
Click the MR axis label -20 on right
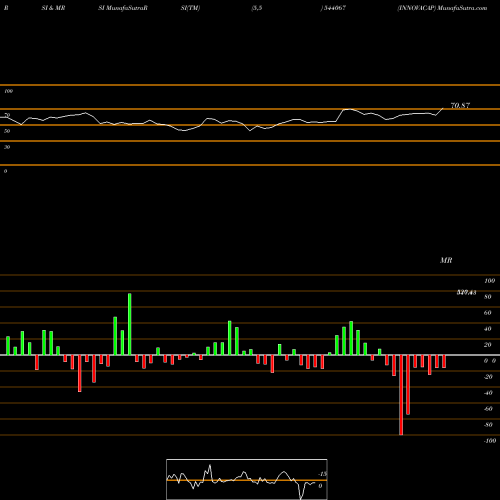coord(488,377)
